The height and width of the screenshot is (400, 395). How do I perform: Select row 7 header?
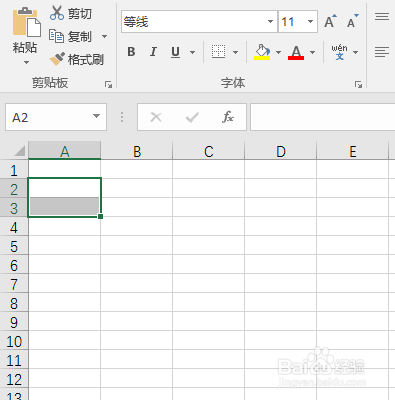(x=14, y=284)
